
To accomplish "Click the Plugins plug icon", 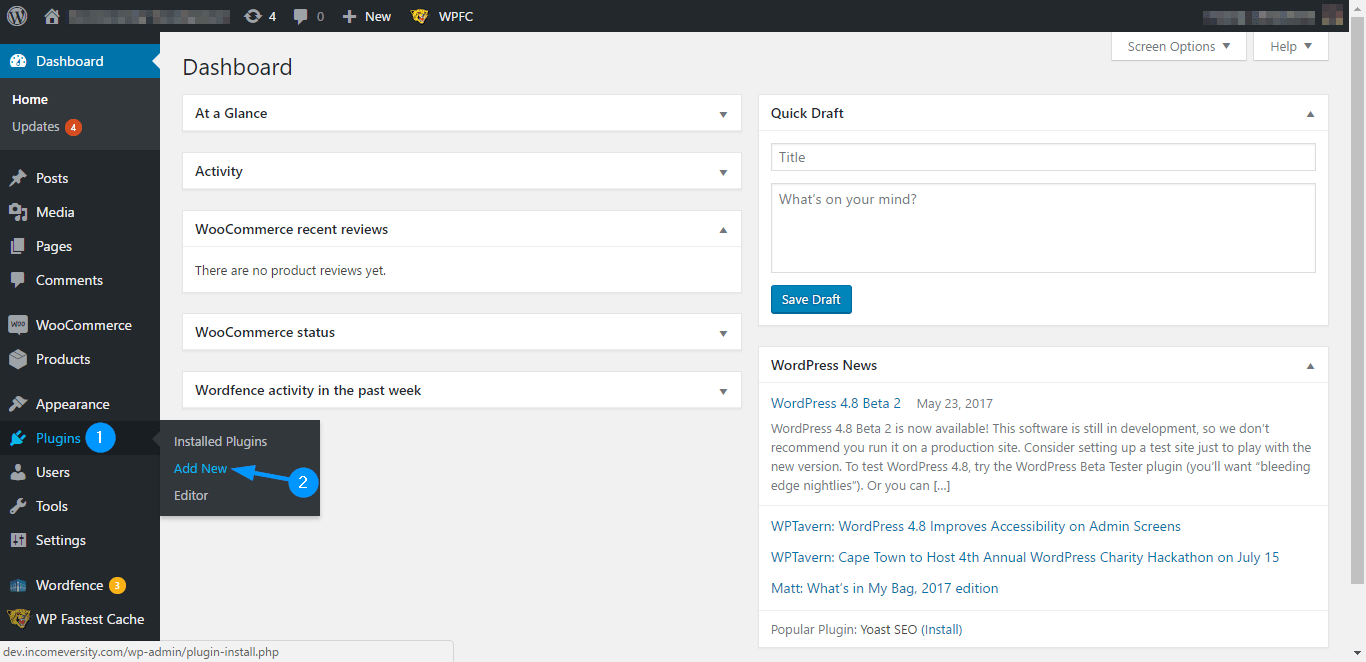I will 18,438.
